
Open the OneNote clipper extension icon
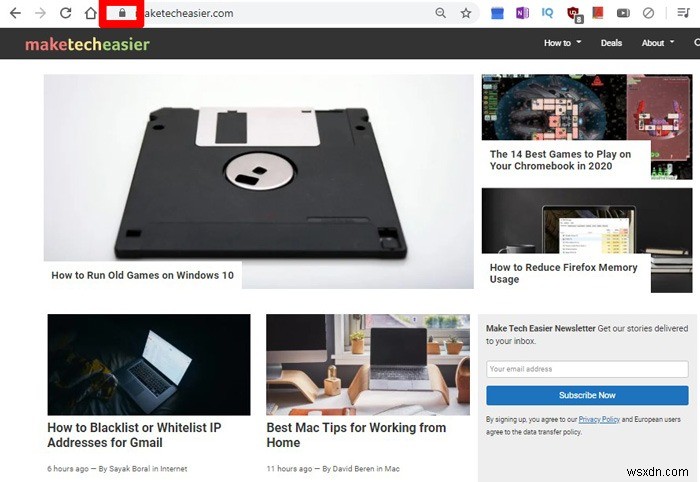pos(522,13)
